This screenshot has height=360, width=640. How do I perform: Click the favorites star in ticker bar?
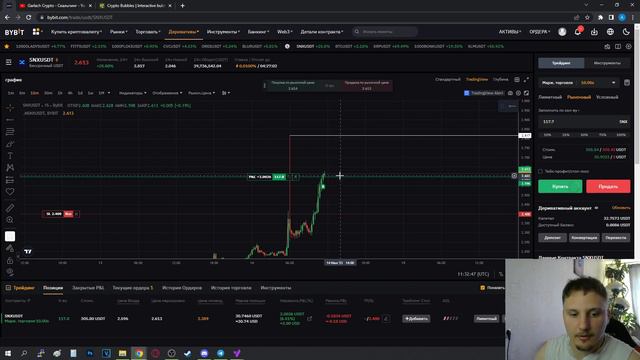point(7,46)
